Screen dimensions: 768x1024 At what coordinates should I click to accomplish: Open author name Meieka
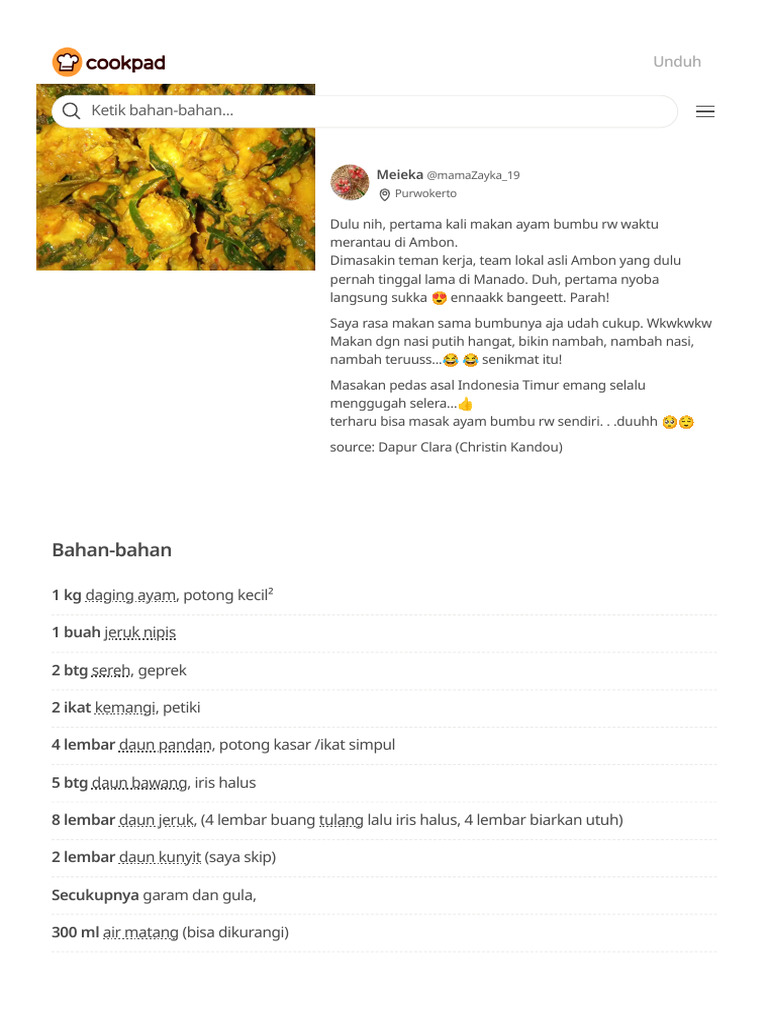[x=400, y=174]
